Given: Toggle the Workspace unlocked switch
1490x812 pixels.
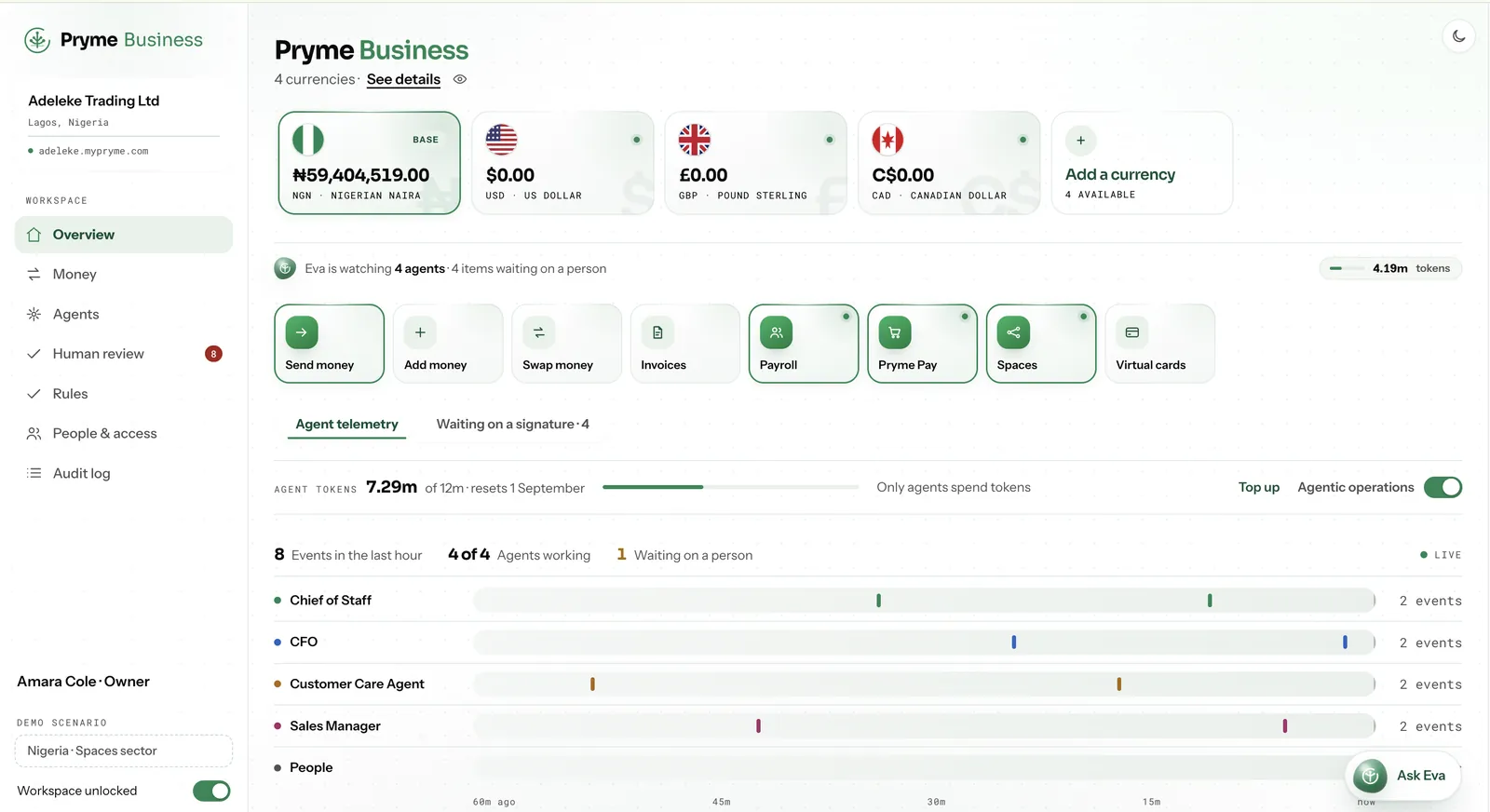Looking at the screenshot, I should 211,791.
